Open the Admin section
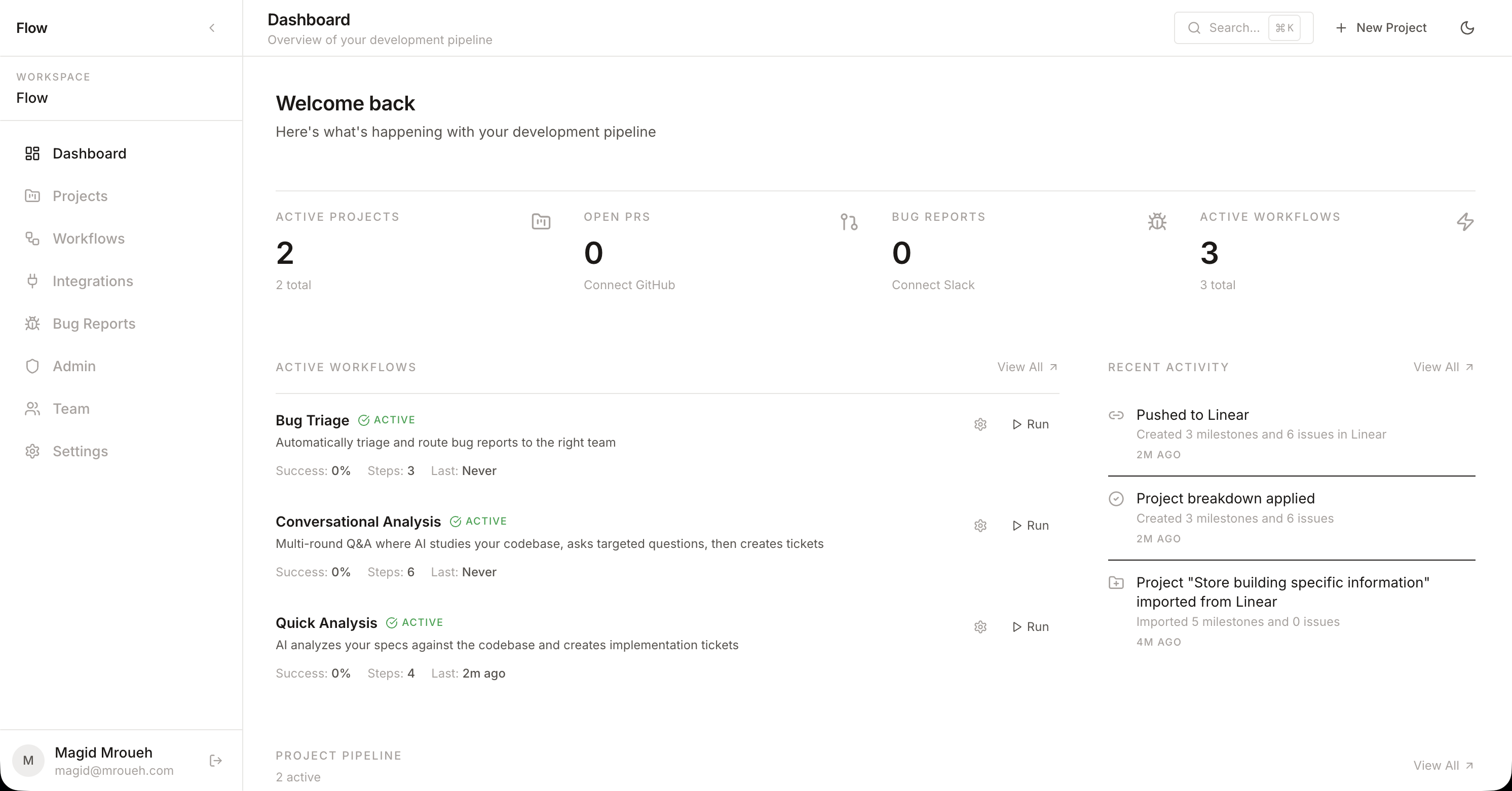 pyautogui.click(x=121, y=366)
